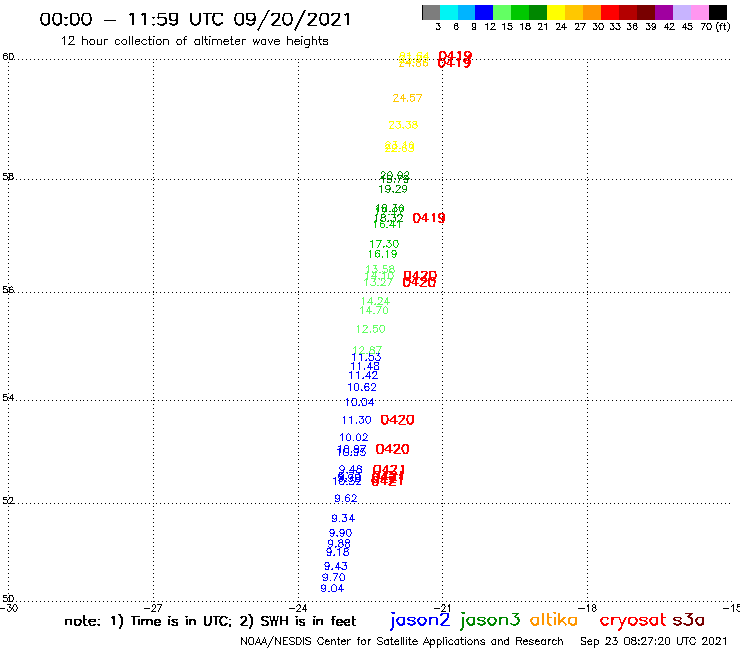
Task: Select the latitude axis label 54
Action: pos(8,398)
